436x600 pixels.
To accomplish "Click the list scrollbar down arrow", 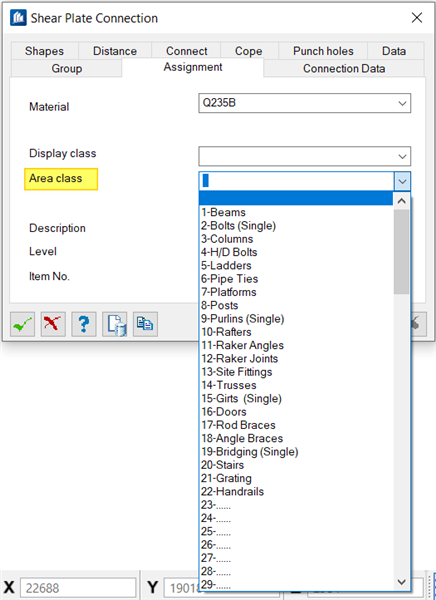I will tap(402, 582).
